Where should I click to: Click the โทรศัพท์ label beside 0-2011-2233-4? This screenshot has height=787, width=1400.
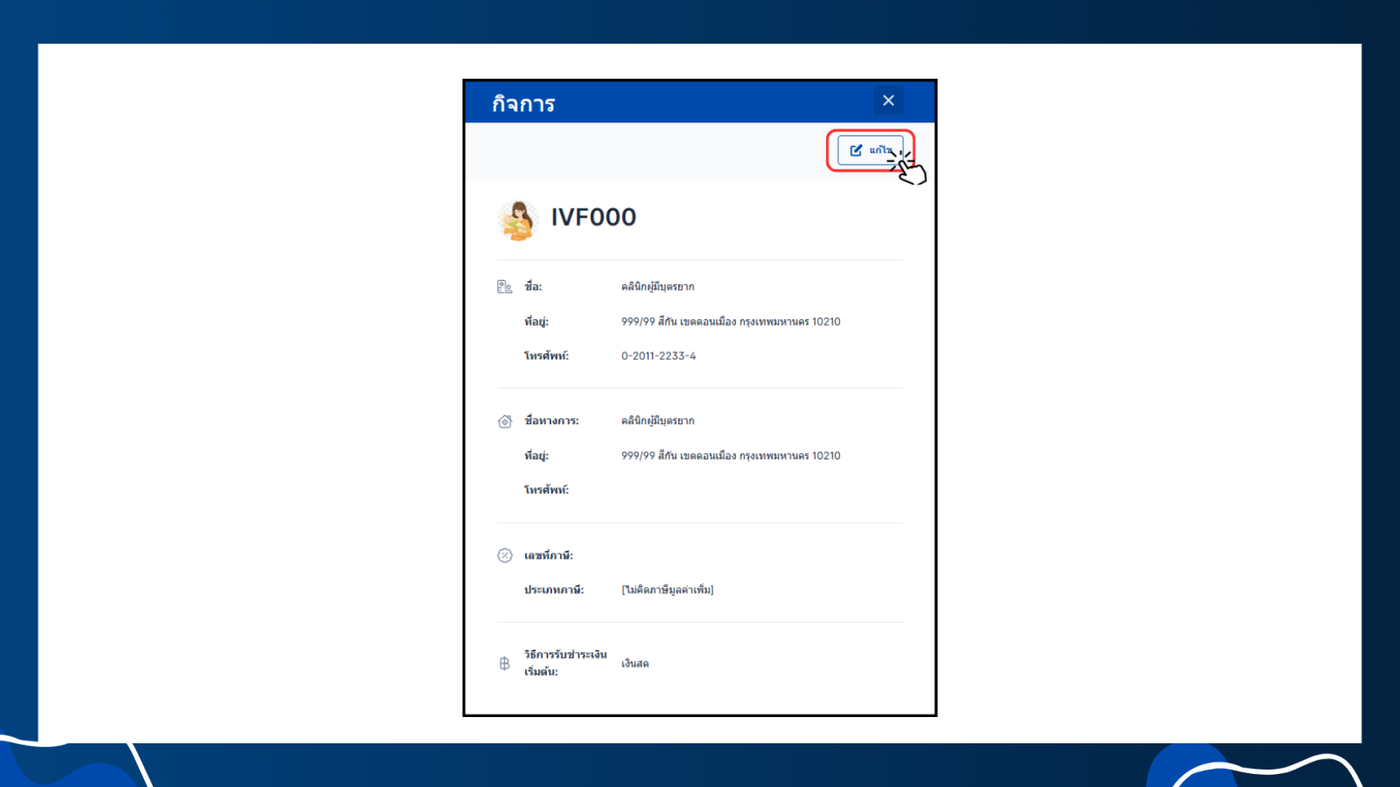546,356
